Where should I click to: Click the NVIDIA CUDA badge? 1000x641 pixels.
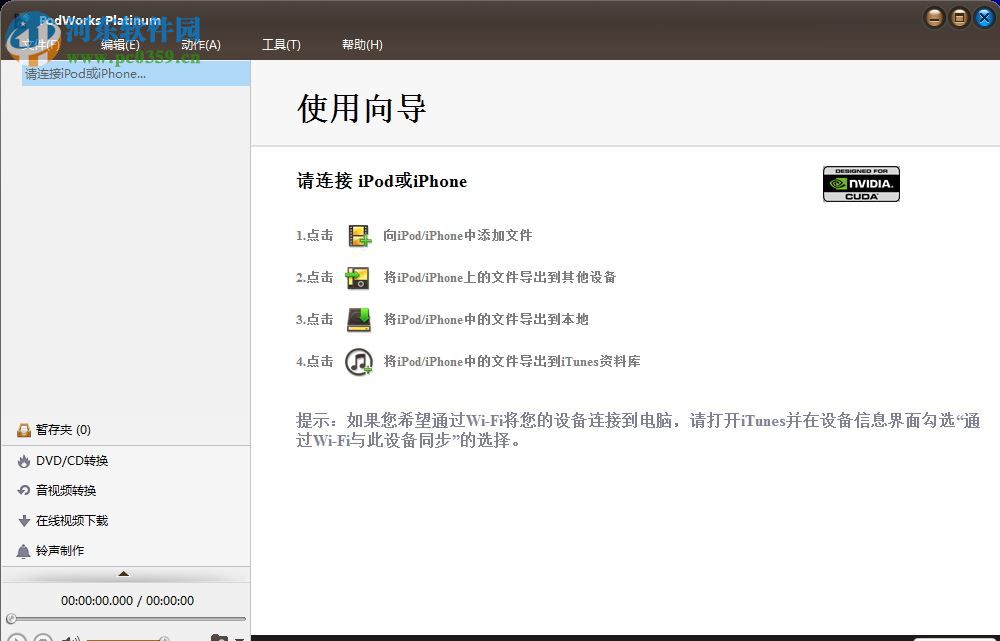861,183
